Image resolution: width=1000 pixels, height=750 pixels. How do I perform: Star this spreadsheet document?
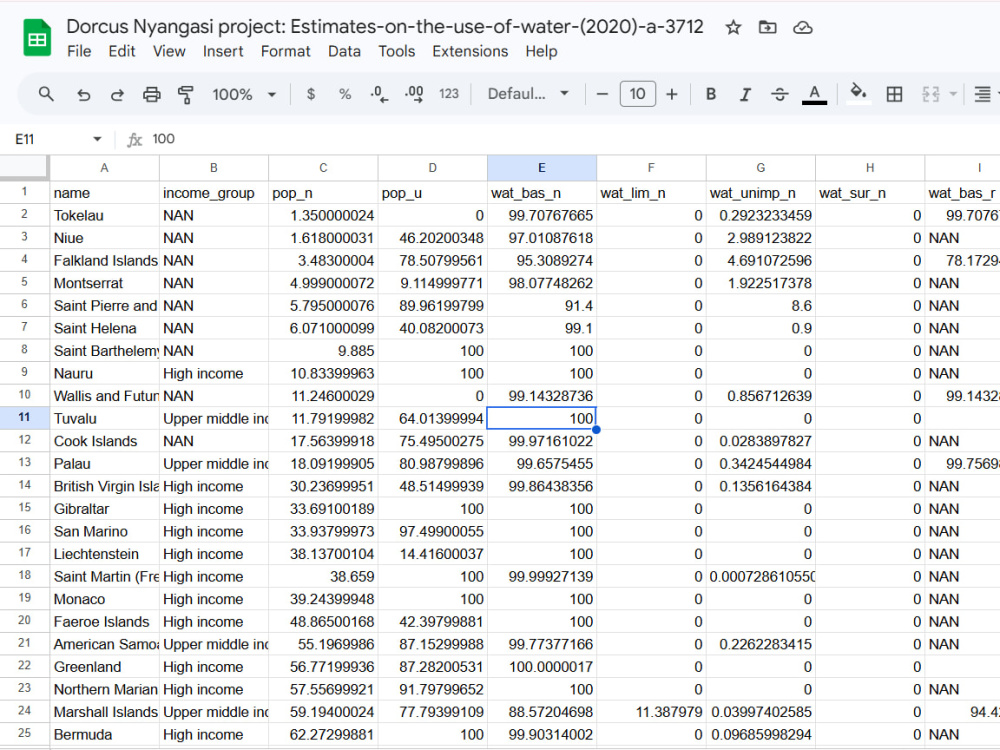point(733,27)
